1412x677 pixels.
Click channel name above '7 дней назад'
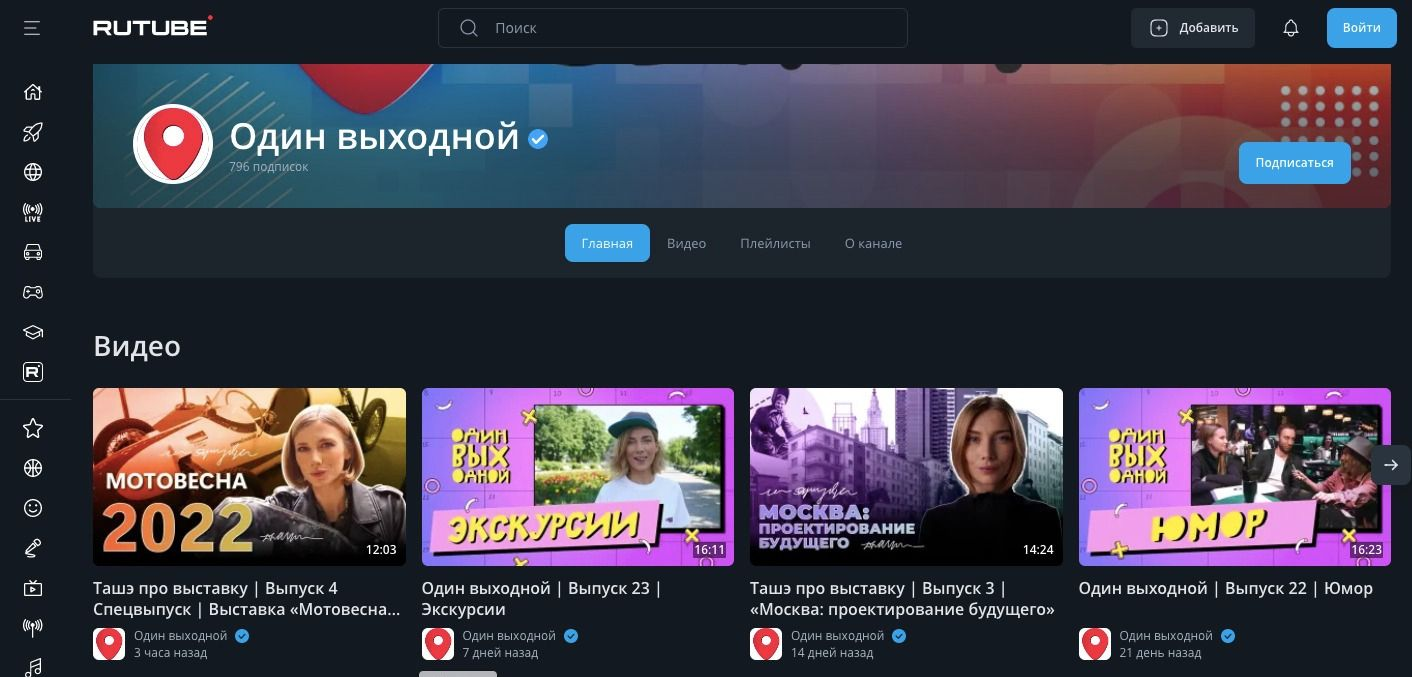coord(509,636)
